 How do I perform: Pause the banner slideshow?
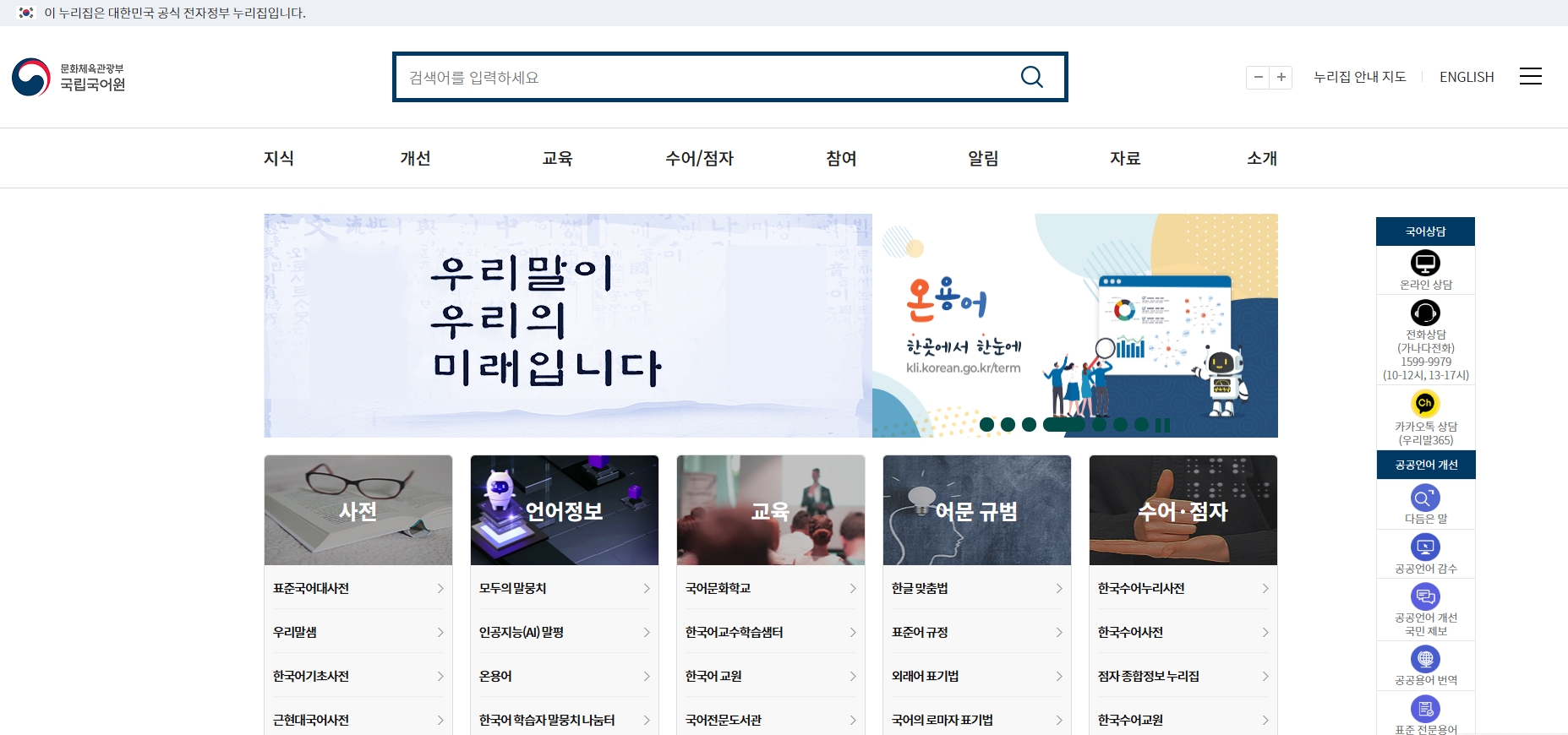[x=1163, y=425]
